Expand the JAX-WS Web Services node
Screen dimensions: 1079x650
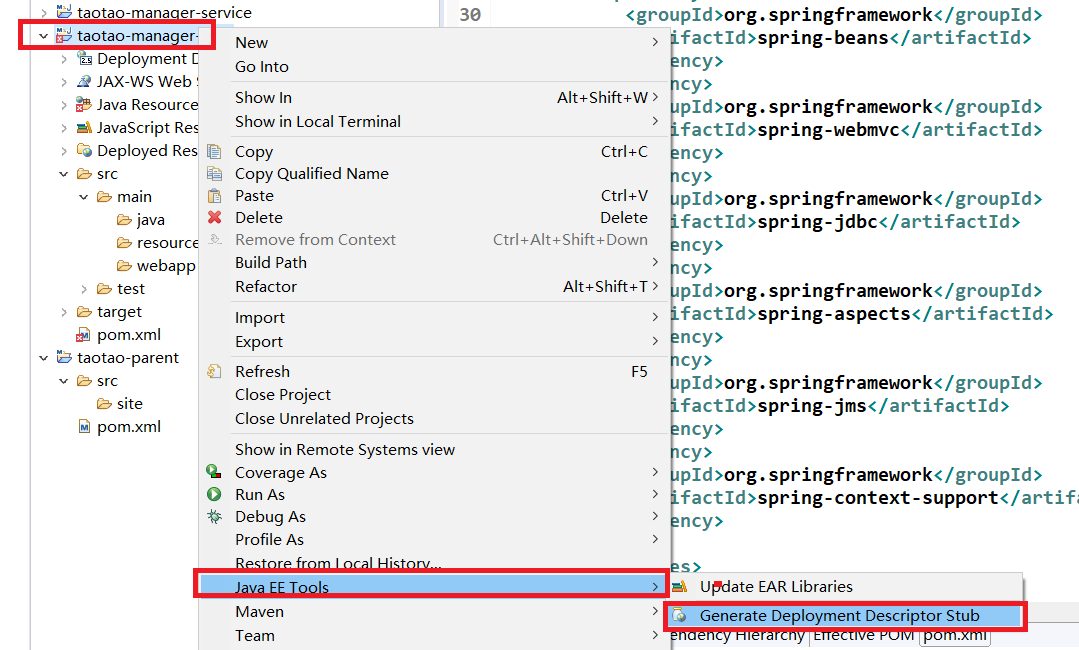click(64, 82)
